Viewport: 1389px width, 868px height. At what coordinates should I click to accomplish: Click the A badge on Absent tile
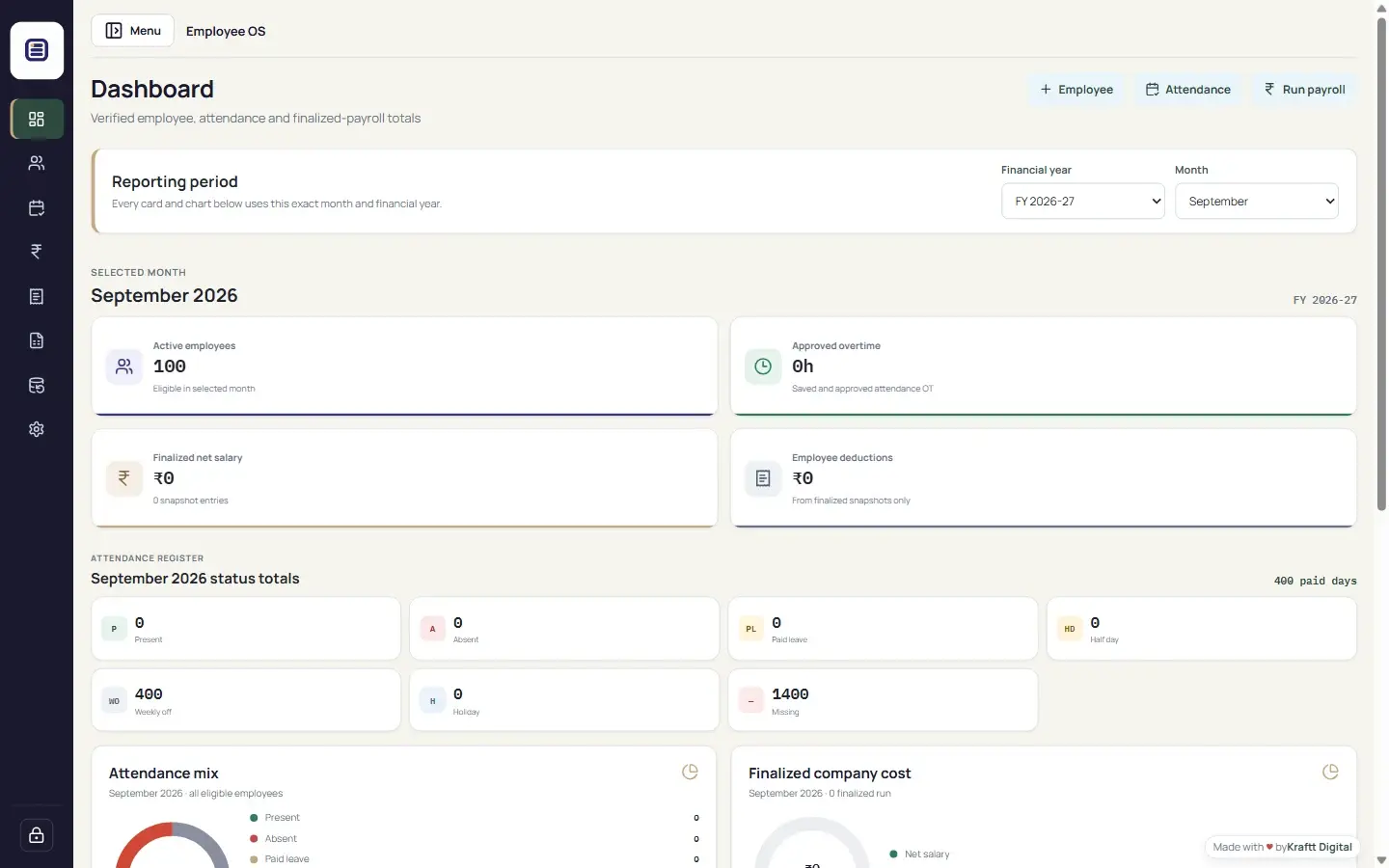pyautogui.click(x=432, y=629)
